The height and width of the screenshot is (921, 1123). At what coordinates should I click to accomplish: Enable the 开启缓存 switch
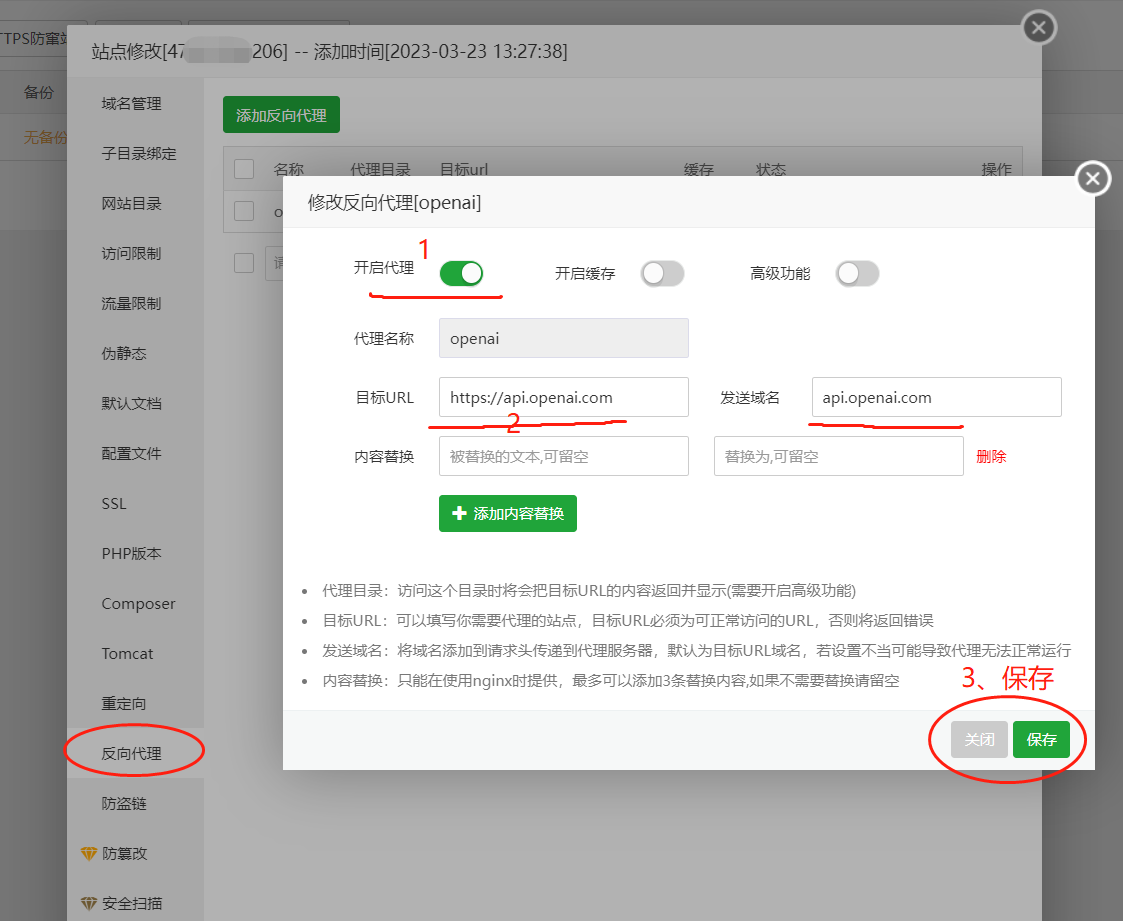662,273
